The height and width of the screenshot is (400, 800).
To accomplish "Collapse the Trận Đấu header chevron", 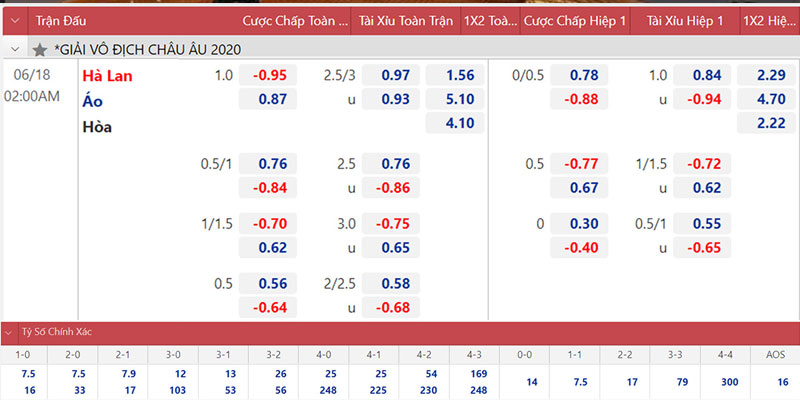I will [x=14, y=20].
